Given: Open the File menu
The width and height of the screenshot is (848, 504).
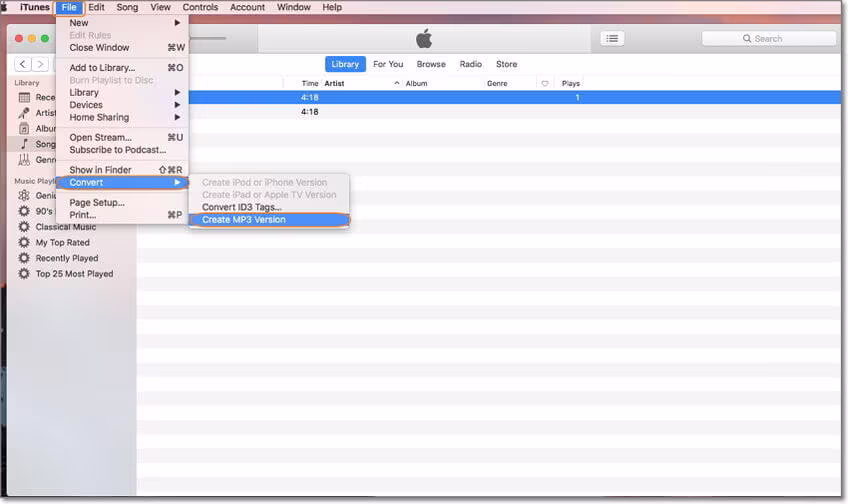Looking at the screenshot, I should click(x=69, y=8).
